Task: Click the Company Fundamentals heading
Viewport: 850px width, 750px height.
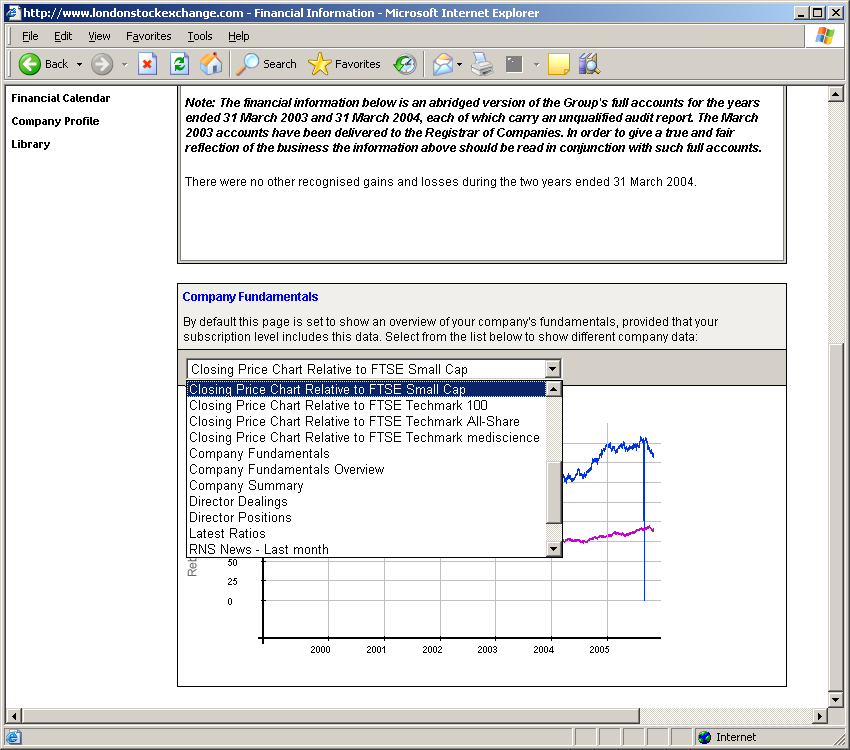Action: pyautogui.click(x=250, y=297)
